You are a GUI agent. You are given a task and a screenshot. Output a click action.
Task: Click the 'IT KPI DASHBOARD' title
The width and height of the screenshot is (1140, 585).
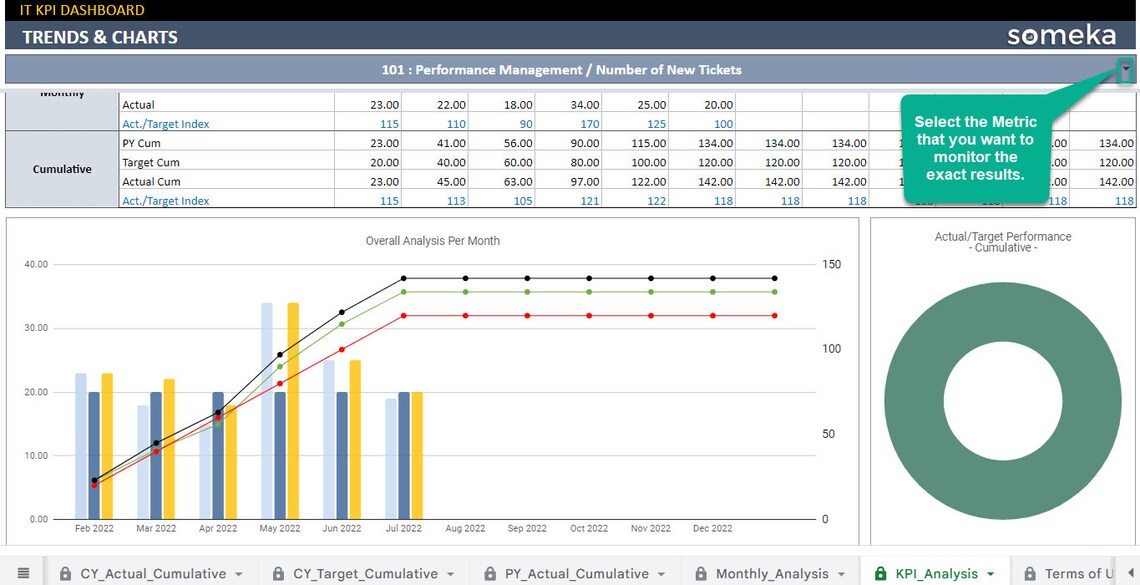tap(82, 9)
